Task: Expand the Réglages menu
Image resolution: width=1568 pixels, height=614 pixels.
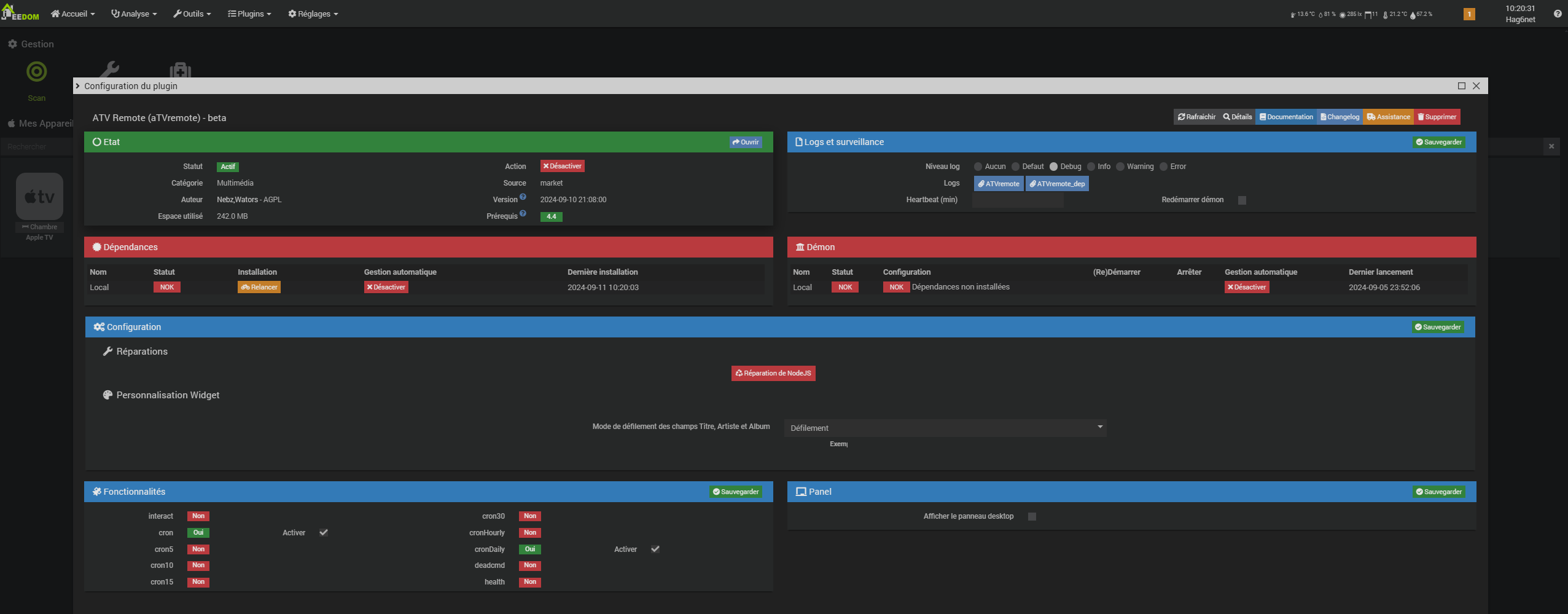Action: click(313, 14)
